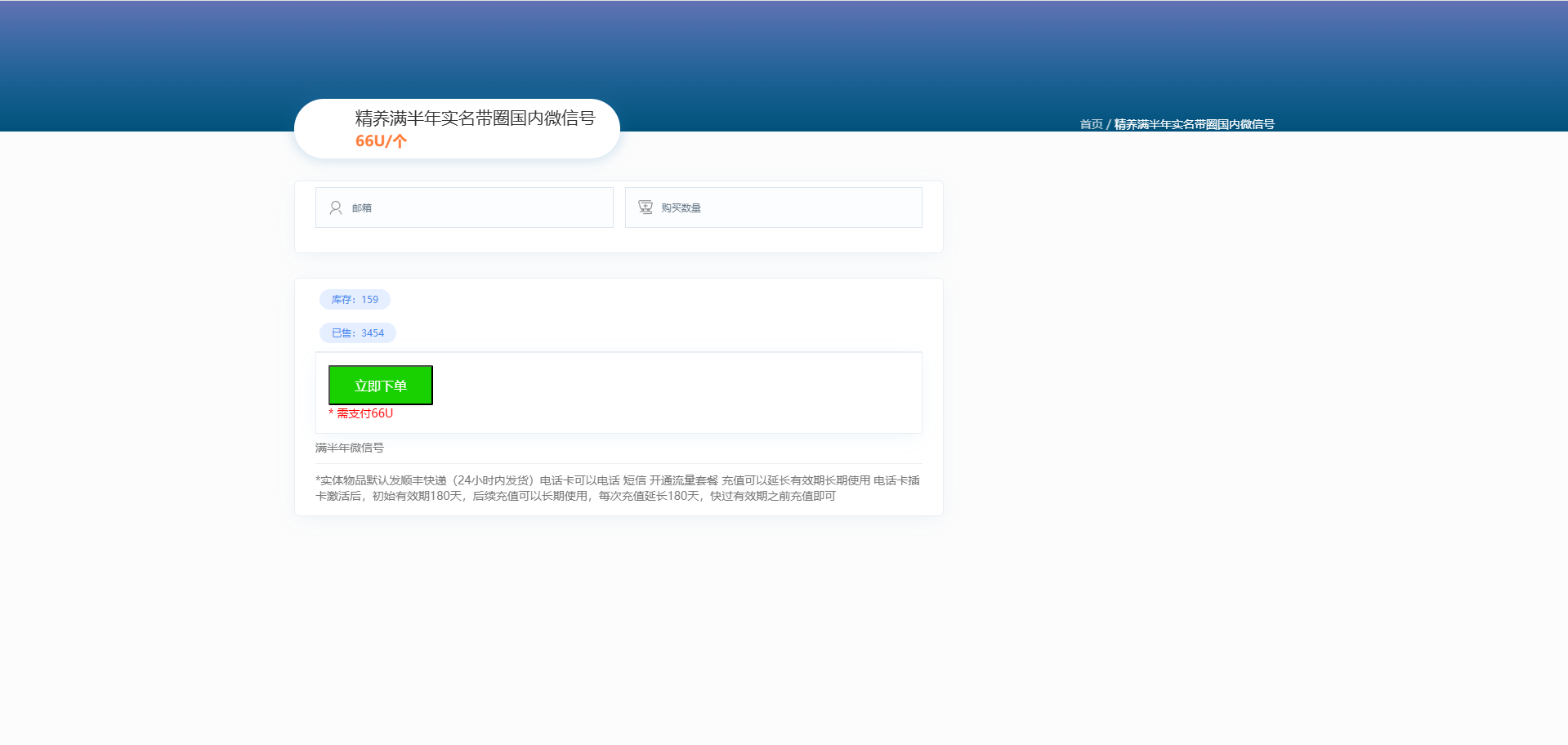Screen dimensions: 1568x745
Task: Click the red 需支付66U notice
Action: click(x=361, y=413)
